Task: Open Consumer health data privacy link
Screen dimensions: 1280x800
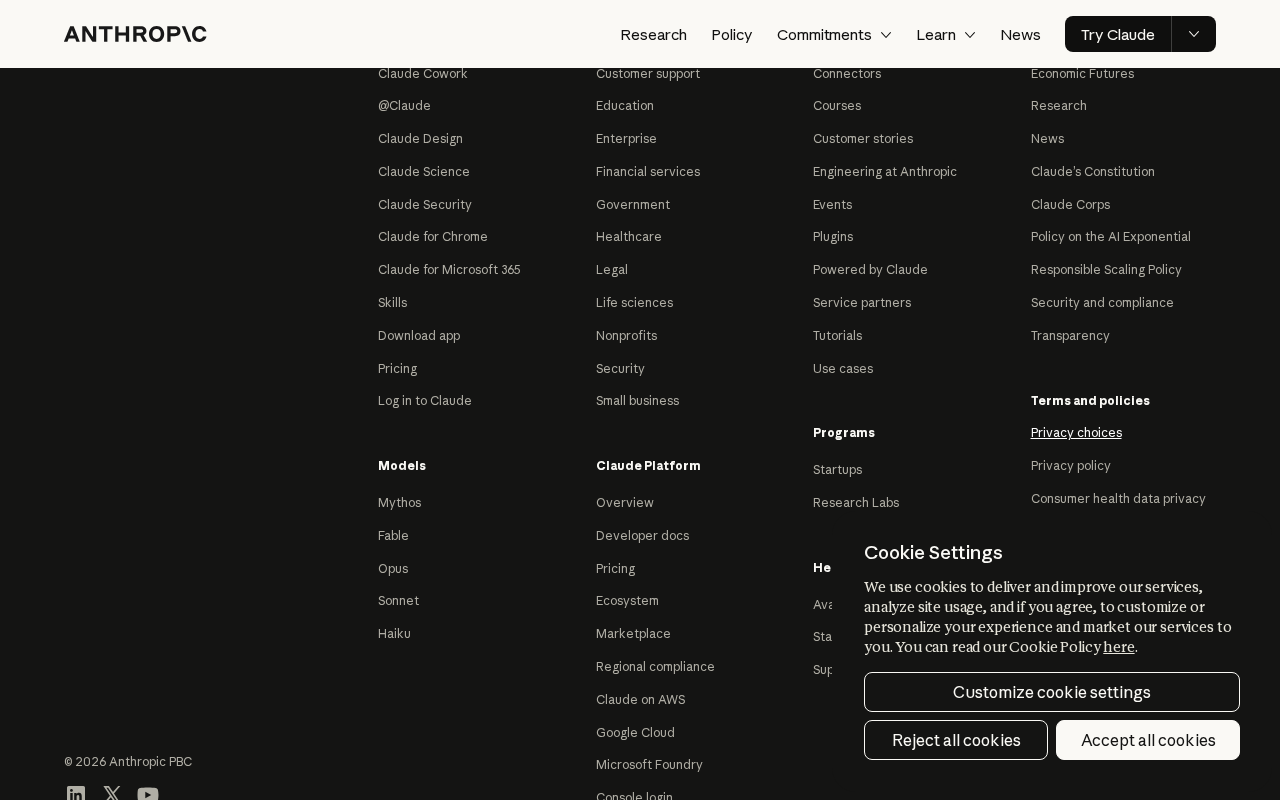Action: click(1118, 498)
